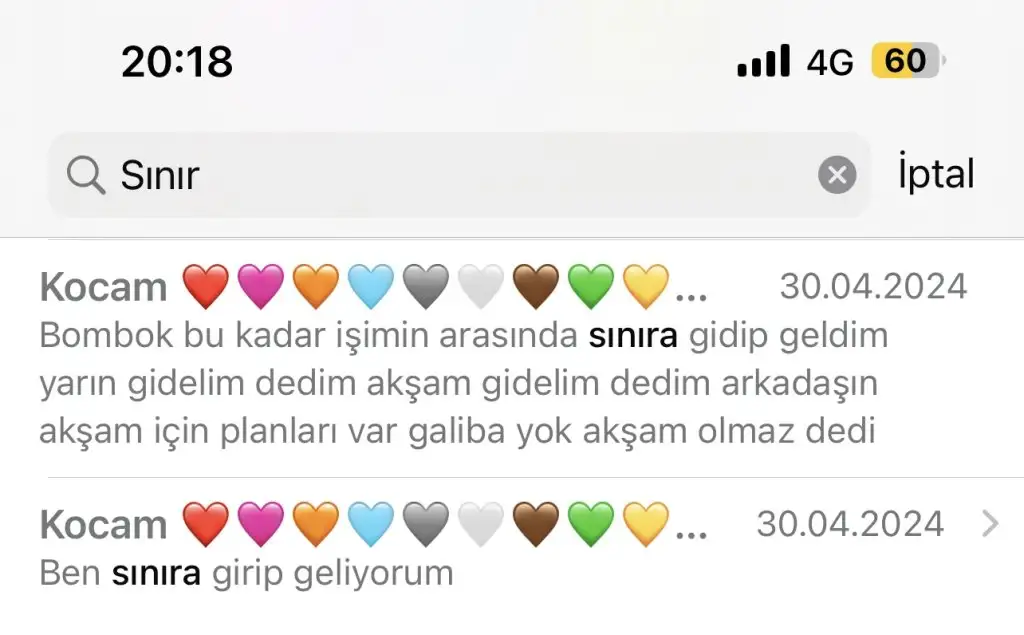Tap the cellular signal bars icon
The height and width of the screenshot is (635, 1024).
(763, 61)
